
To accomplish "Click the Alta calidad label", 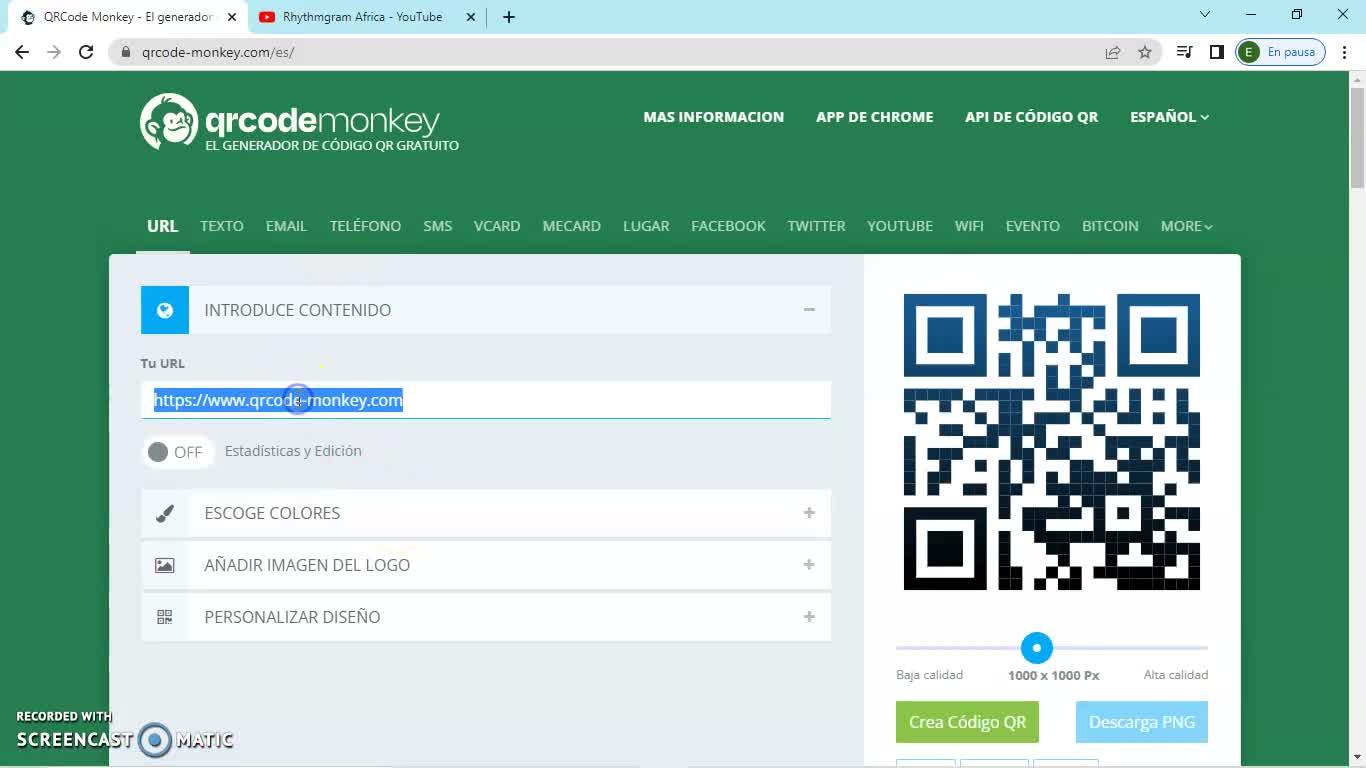I will pyautogui.click(x=1176, y=675).
